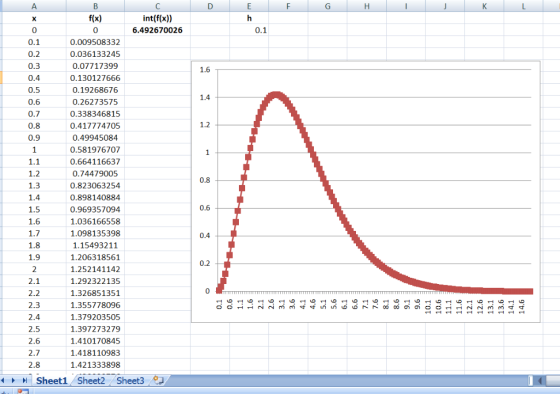The width and height of the screenshot is (560, 394).
Task: Select cell with value 0.898140884
Action: point(95,198)
